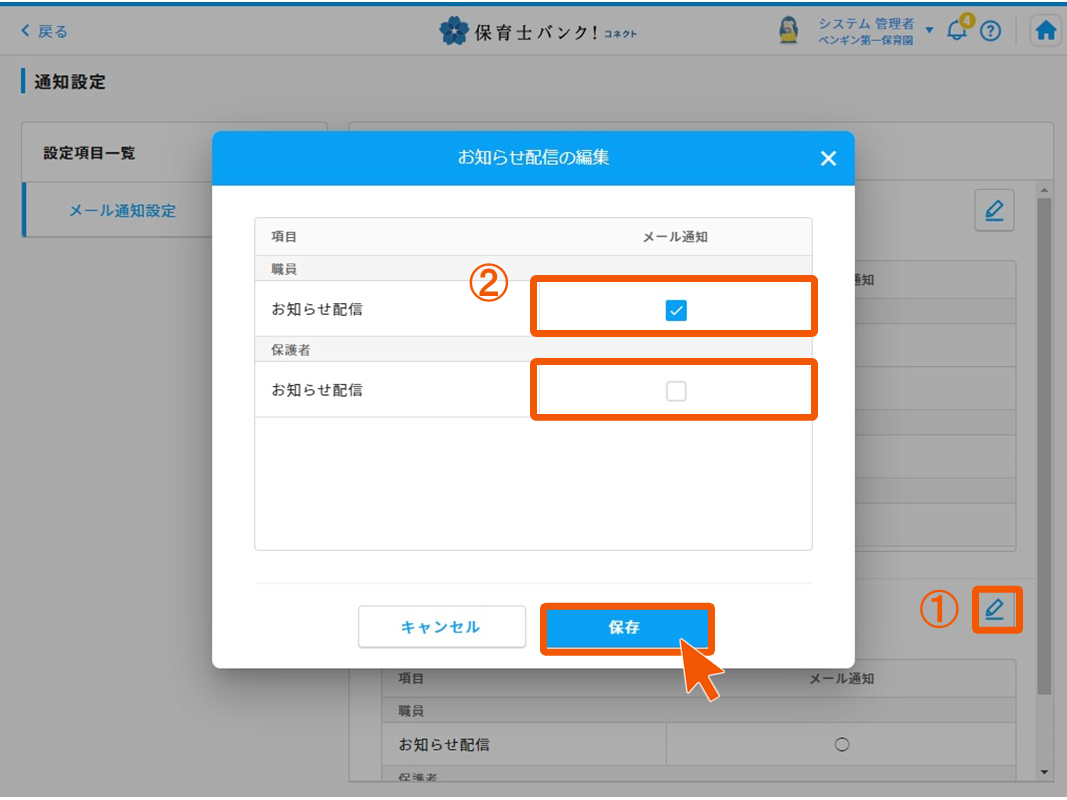Uncheck 職員 お知らせ配信 mail notification checkbox
The height and width of the screenshot is (800, 1067).
(676, 310)
